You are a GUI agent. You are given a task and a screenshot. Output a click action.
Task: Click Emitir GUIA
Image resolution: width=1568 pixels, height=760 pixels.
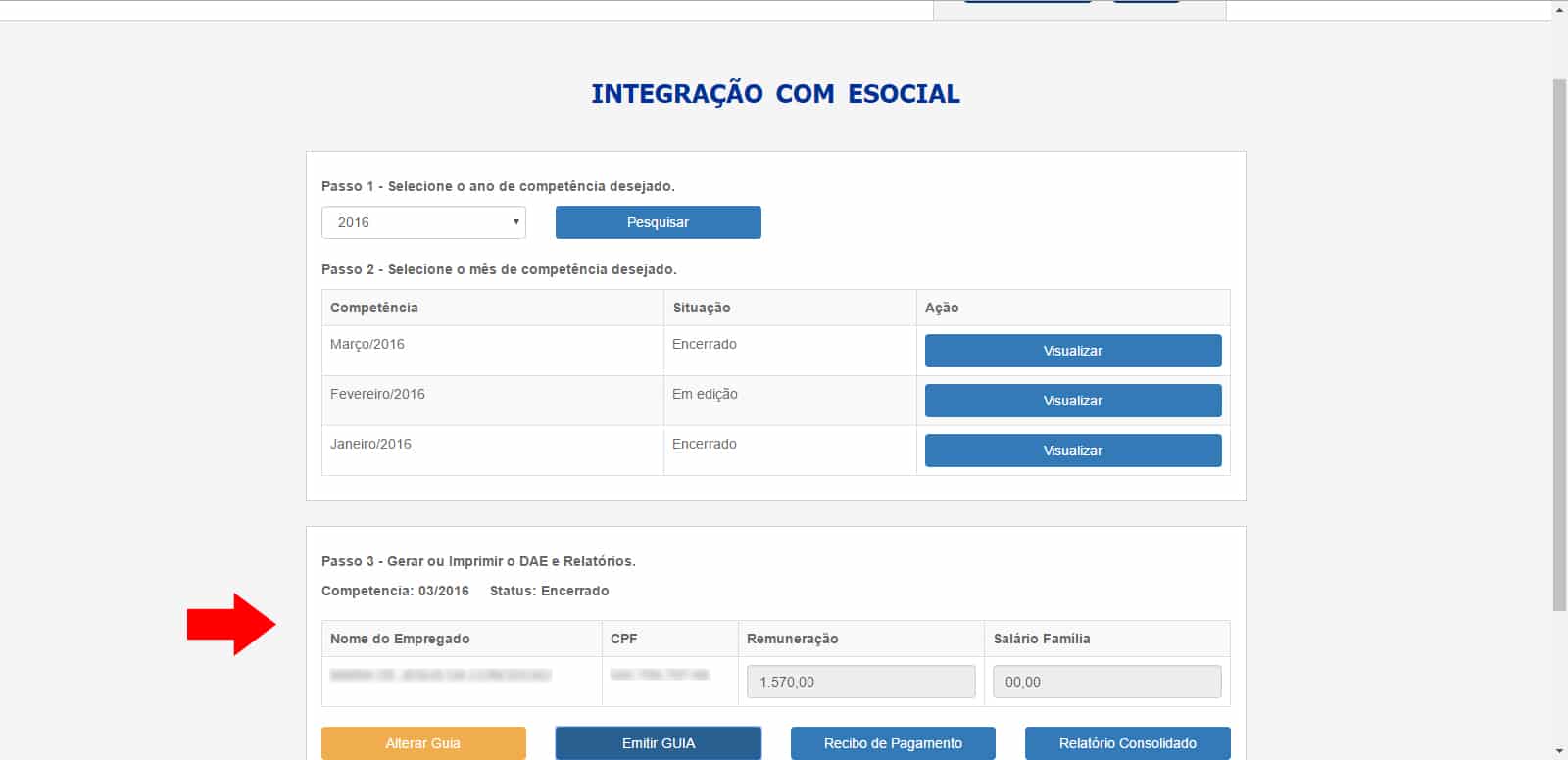[658, 743]
